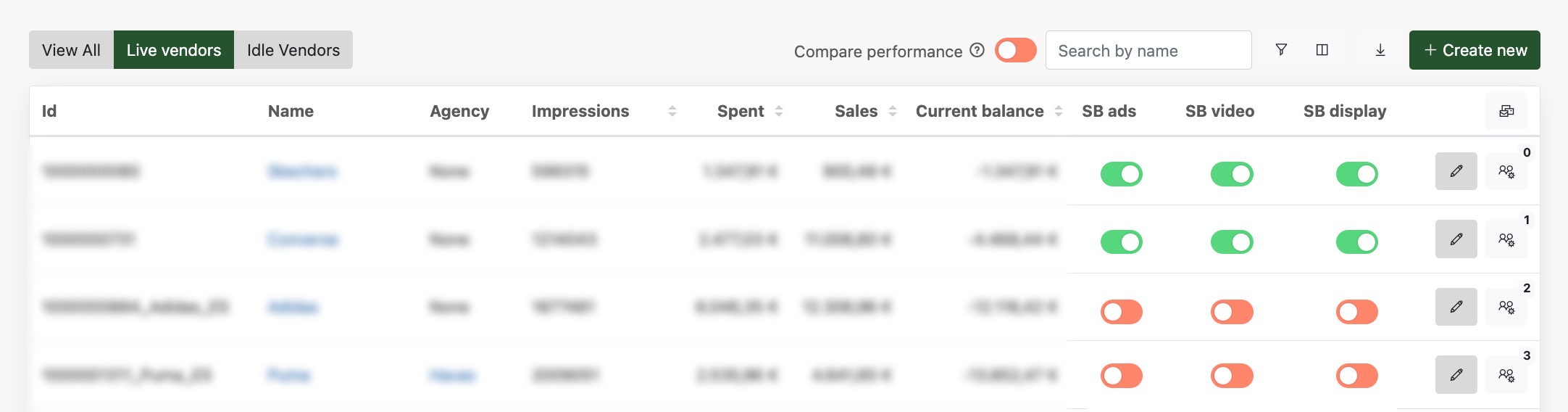Disable SB ads in the first row
The height and width of the screenshot is (412, 1568).
[x=1122, y=174]
